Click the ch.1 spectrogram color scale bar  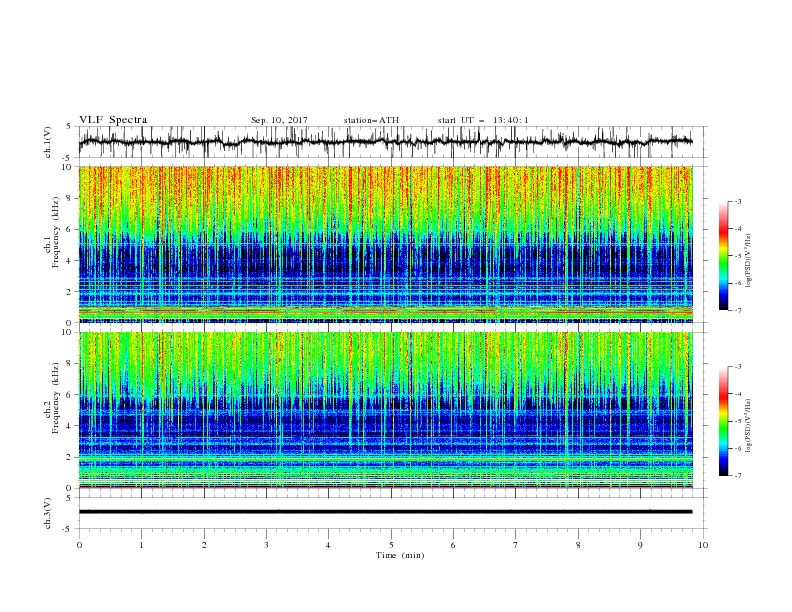[x=723, y=256]
